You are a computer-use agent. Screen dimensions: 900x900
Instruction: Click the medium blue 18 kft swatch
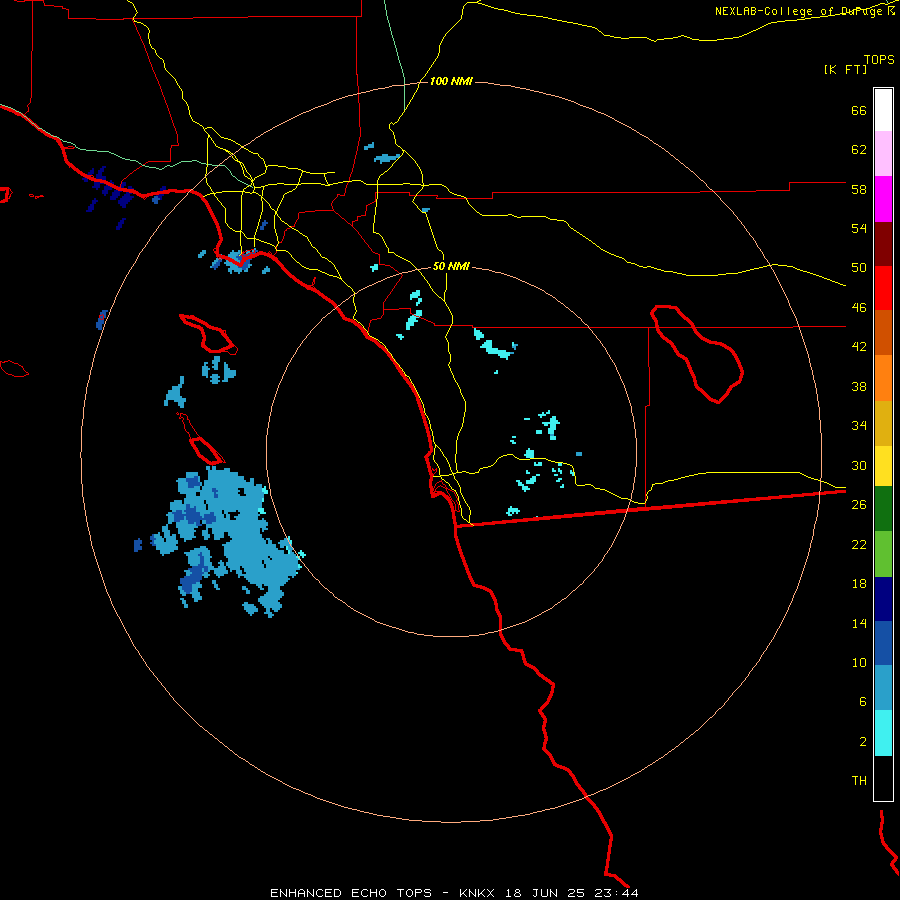click(883, 643)
